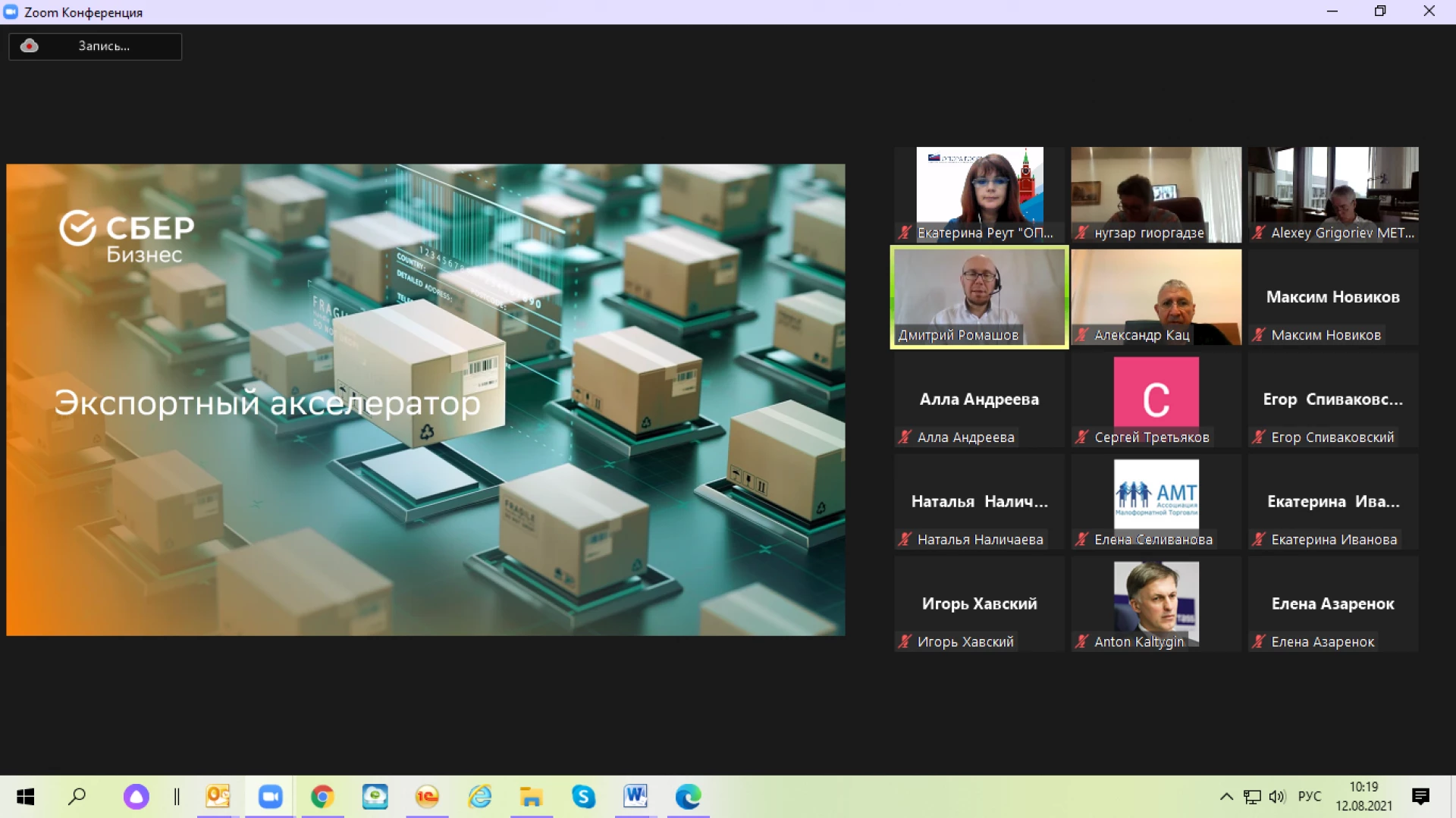Click the shared СБЕР Бизнес presentation slide
1456x818 pixels.
[x=425, y=400]
